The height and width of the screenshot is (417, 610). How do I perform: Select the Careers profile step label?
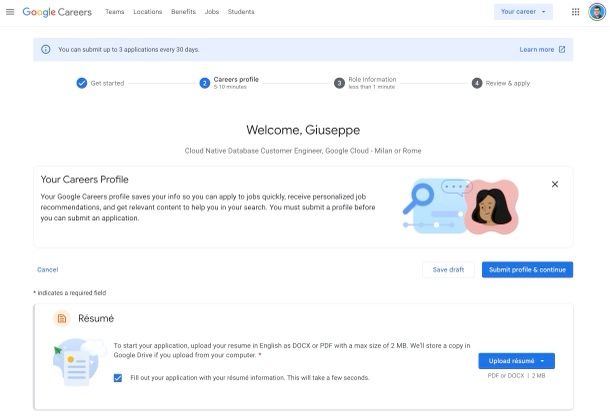(236, 79)
